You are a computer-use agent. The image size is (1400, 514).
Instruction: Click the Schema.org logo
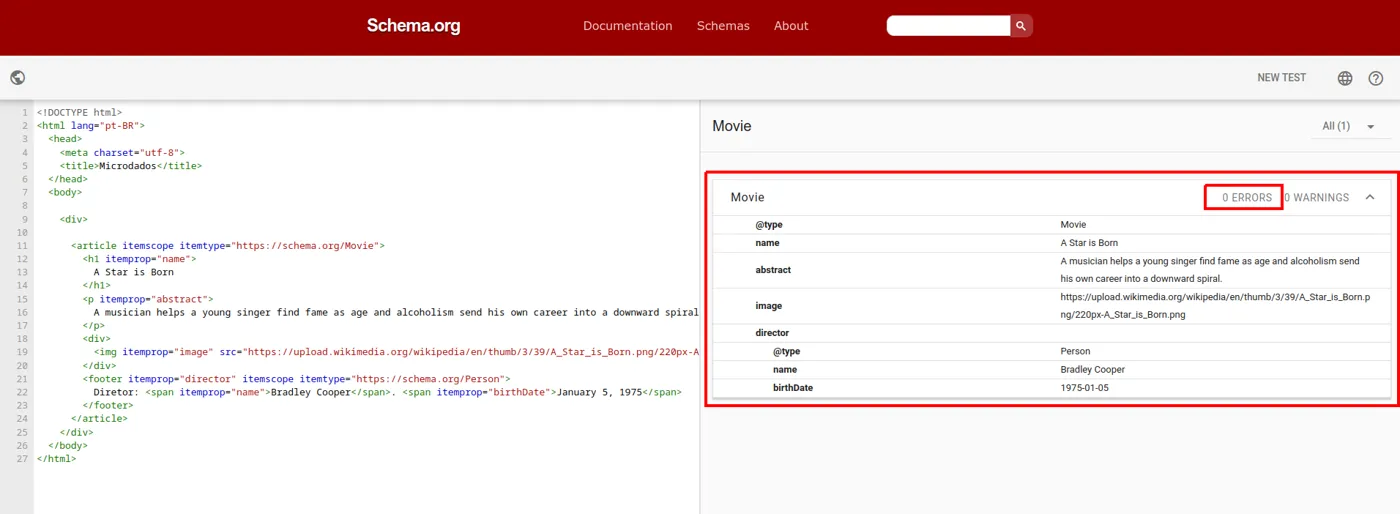[x=413, y=26]
